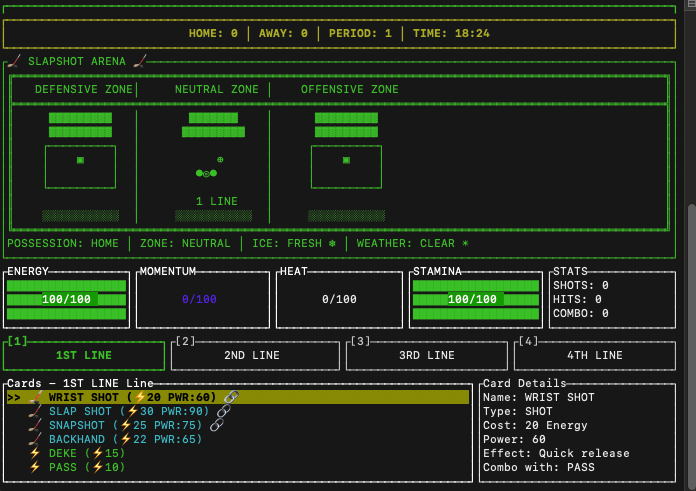This screenshot has height=491, width=696.
Task: Click the STAMINA bar showing 100/100
Action: point(476,300)
